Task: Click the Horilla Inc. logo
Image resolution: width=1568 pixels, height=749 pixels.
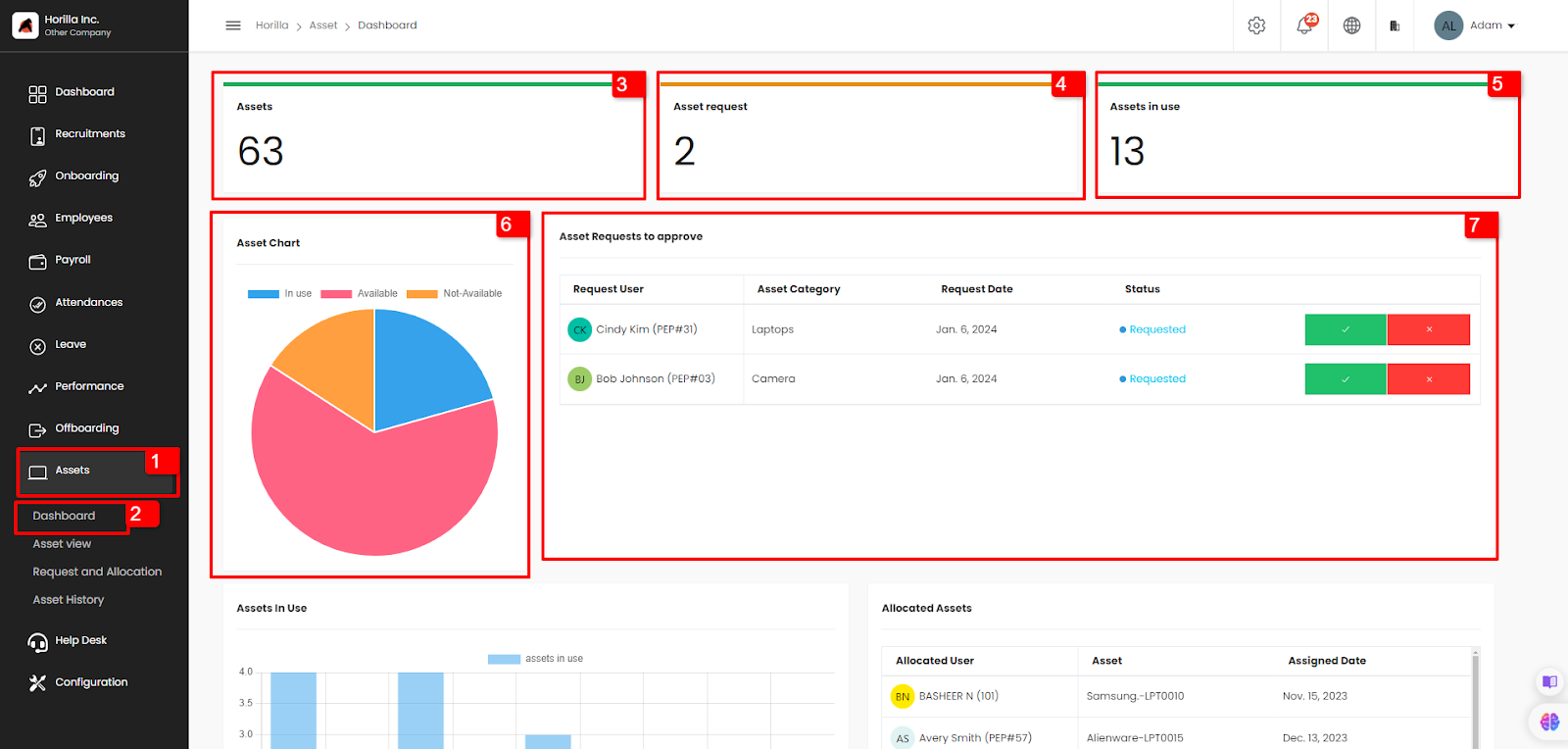Action: (x=25, y=25)
